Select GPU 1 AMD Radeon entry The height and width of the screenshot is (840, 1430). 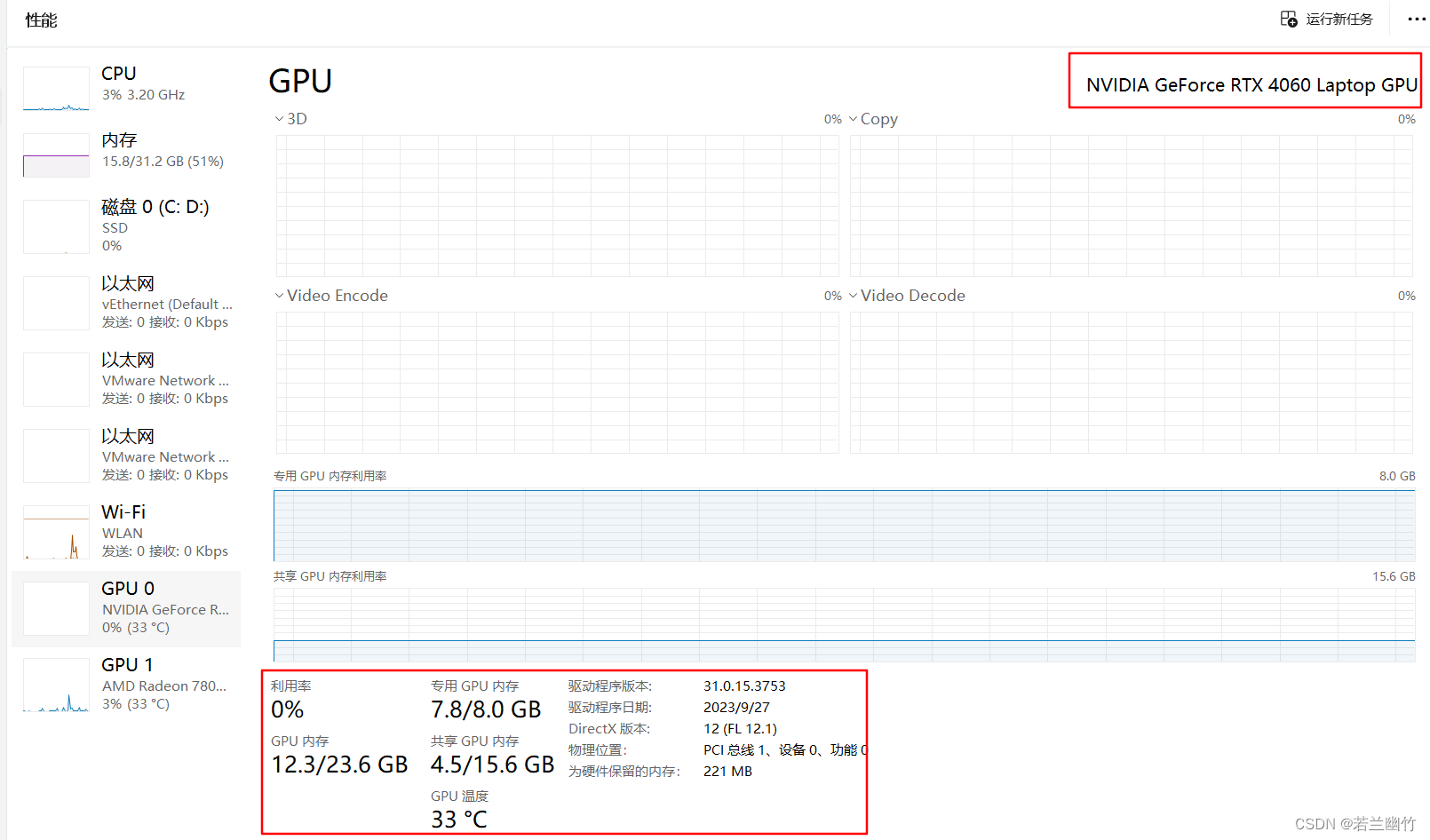coord(126,684)
